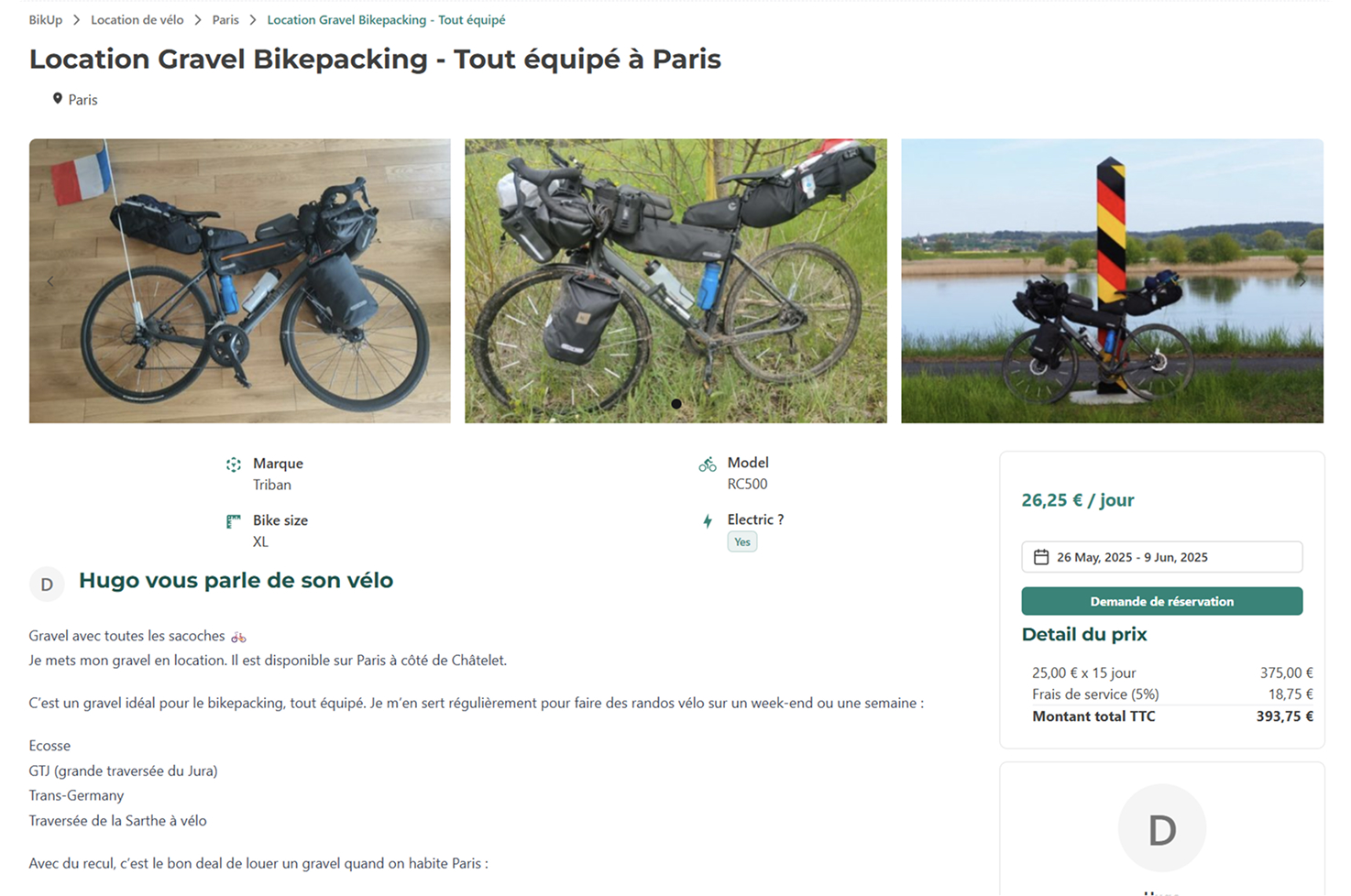
Task: Click Hugo's circular D avatar near the description
Action: point(47,584)
